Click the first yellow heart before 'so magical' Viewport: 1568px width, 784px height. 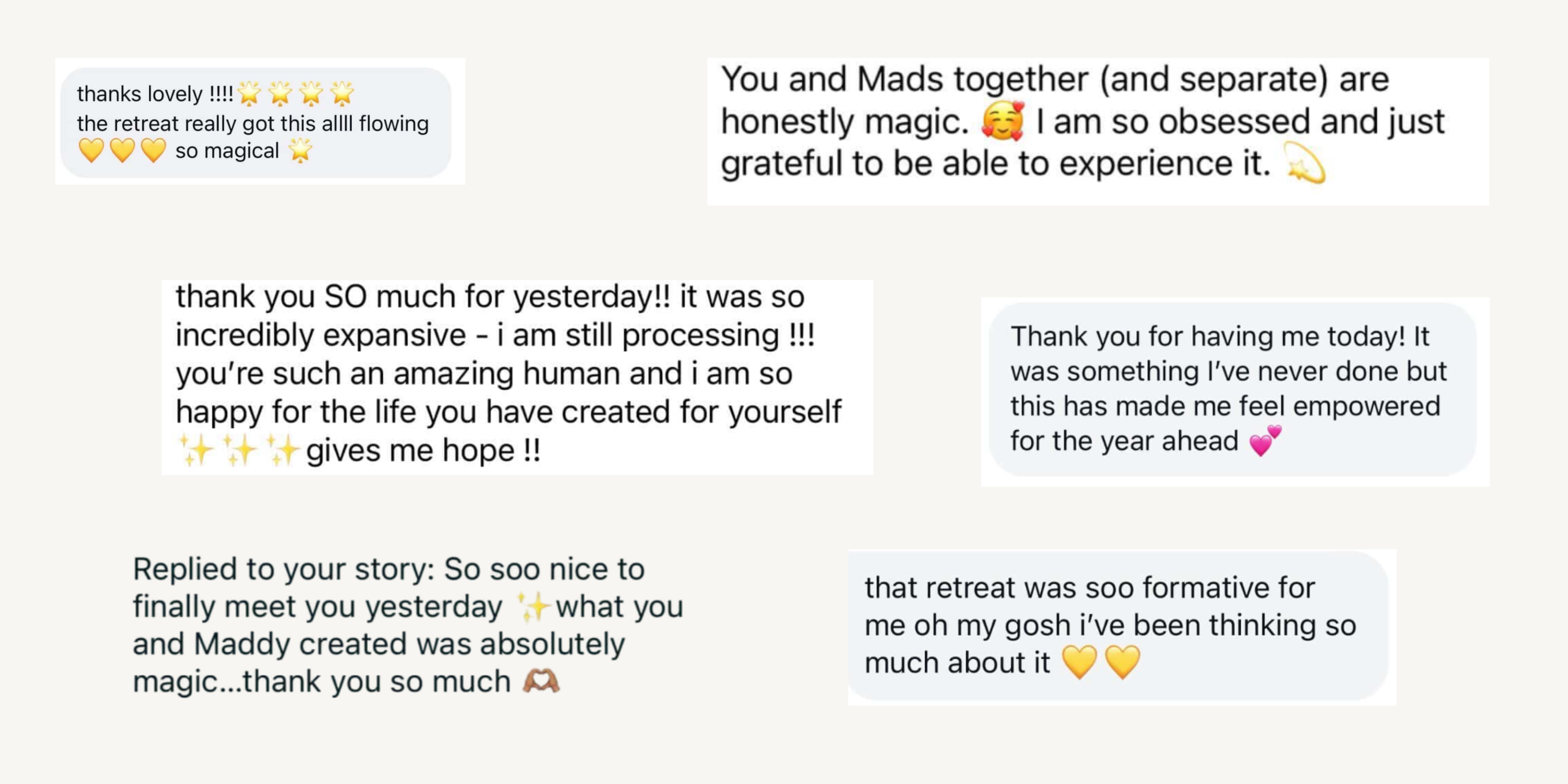91,151
